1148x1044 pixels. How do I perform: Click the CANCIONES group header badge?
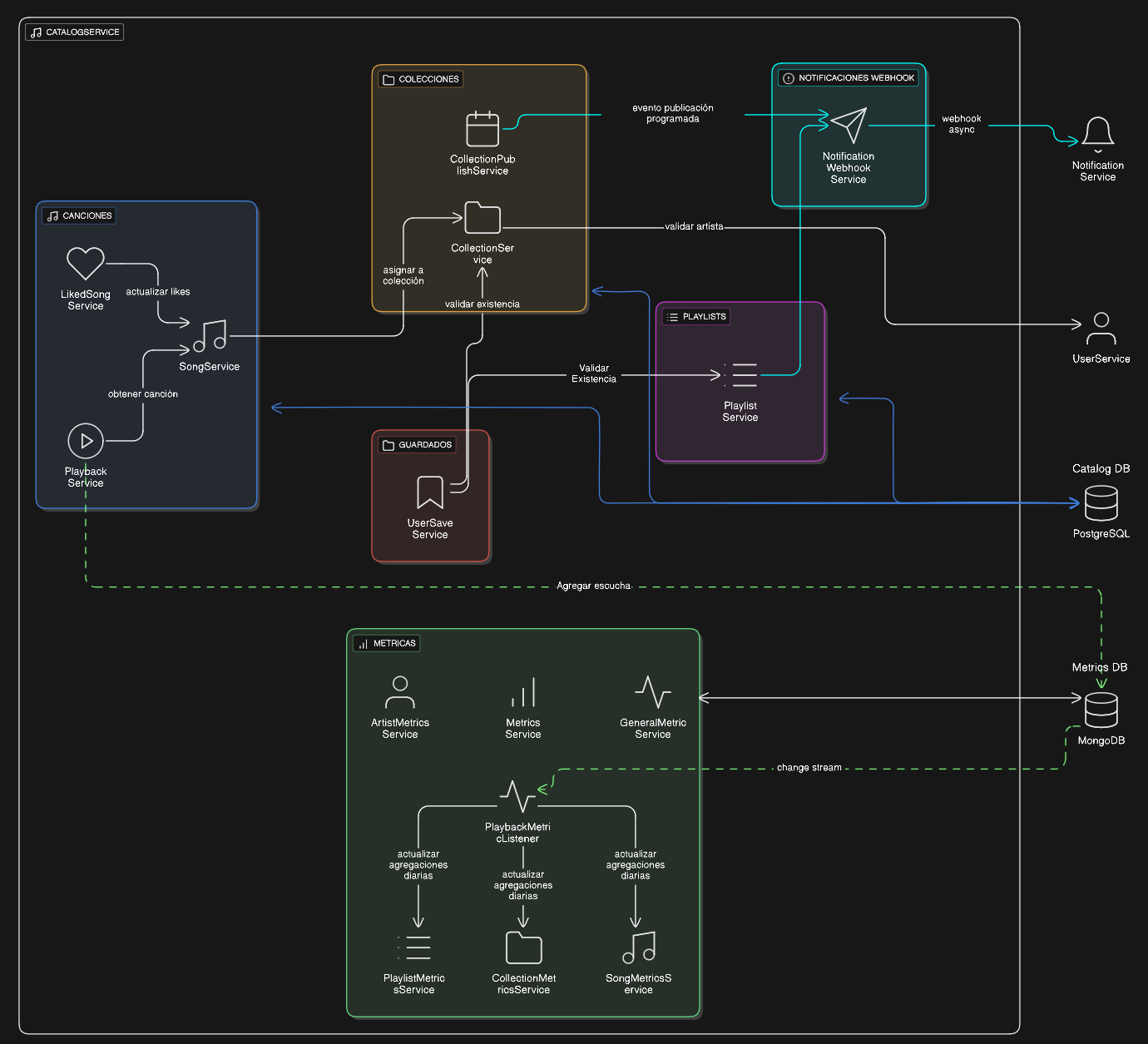click(78, 215)
